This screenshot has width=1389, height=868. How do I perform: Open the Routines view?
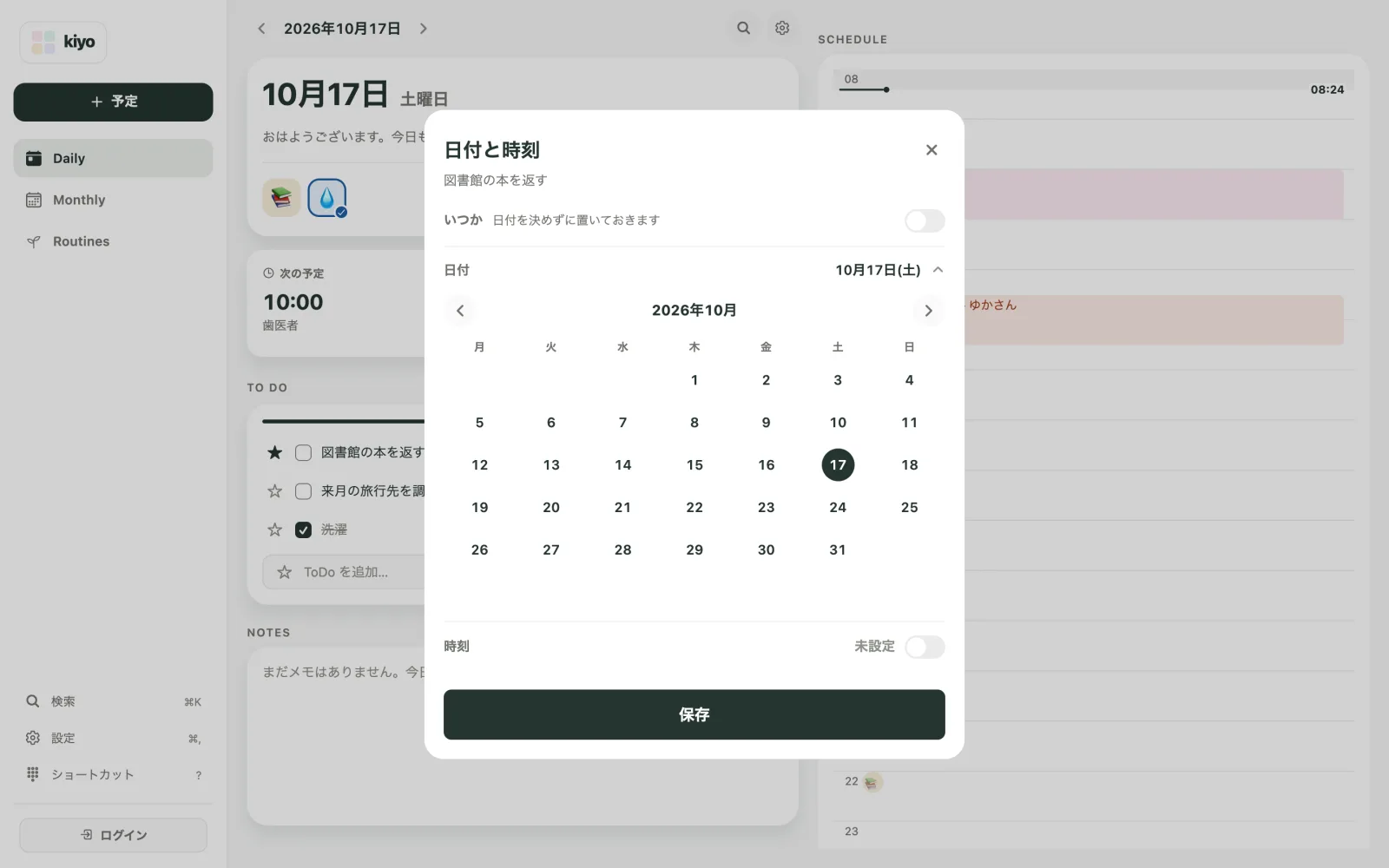point(113,241)
